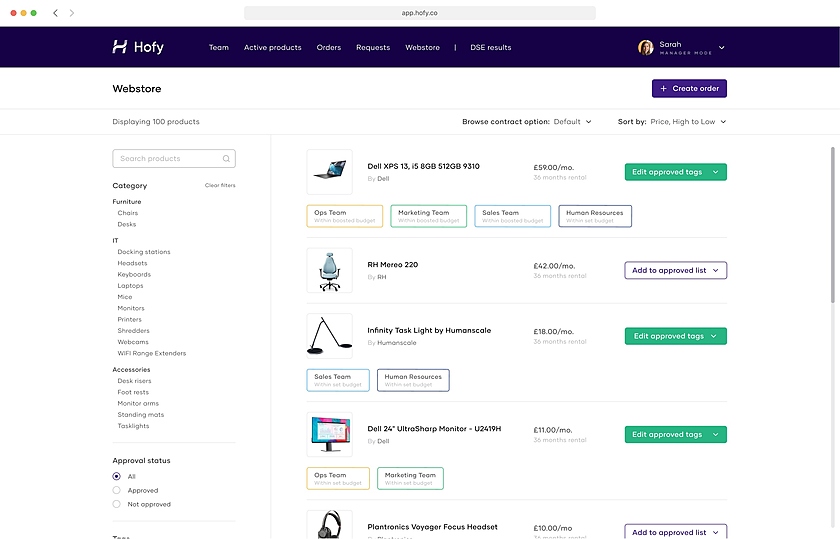
Task: Select the Not approved radio option
Action: click(x=117, y=505)
